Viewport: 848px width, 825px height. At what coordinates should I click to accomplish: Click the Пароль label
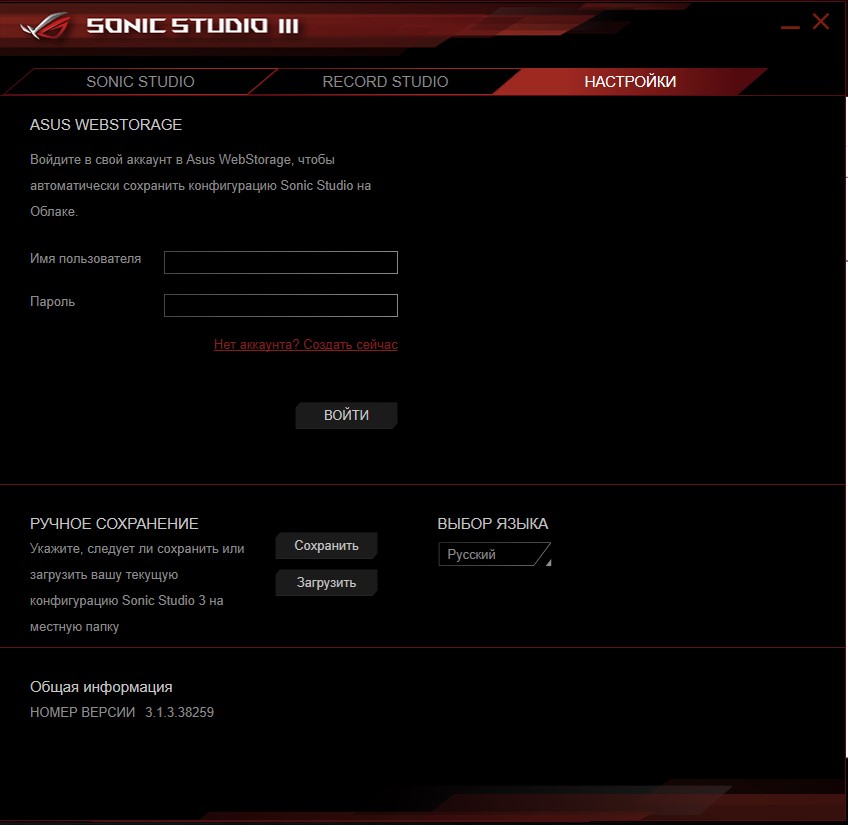coord(52,302)
